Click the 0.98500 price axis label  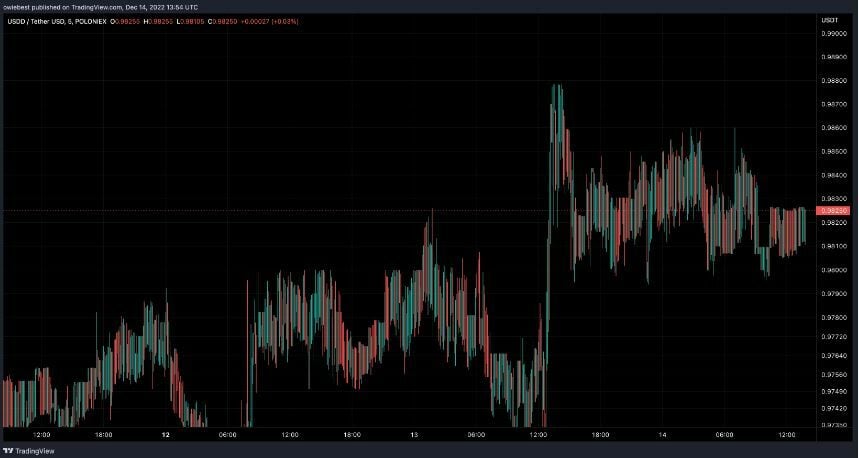click(x=833, y=151)
